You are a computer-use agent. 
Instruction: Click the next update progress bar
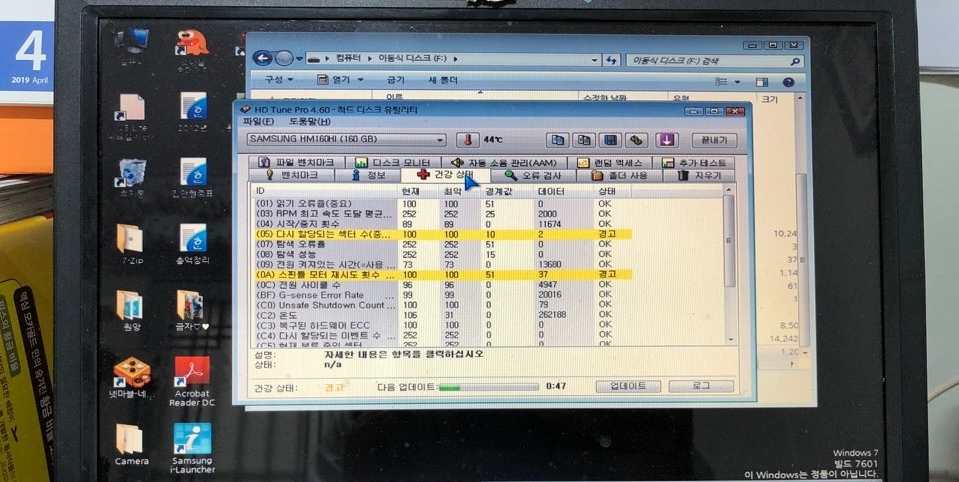(x=489, y=387)
